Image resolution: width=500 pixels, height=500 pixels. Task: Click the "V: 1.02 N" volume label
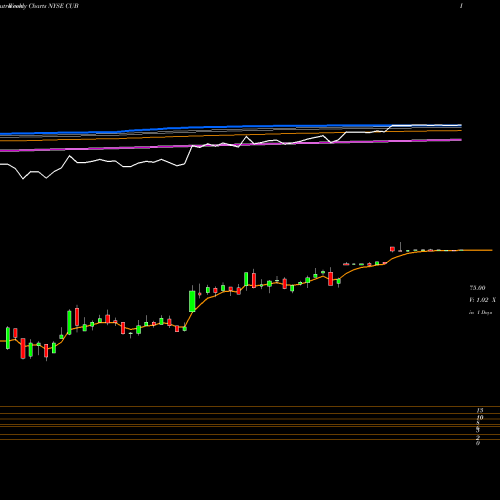pyautogui.click(x=482, y=300)
